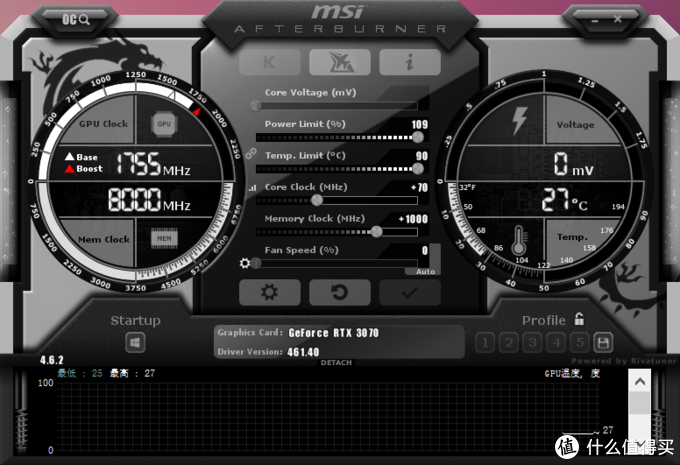The height and width of the screenshot is (465, 680).
Task: Apply settings with the checkmark button
Action: 410,292
